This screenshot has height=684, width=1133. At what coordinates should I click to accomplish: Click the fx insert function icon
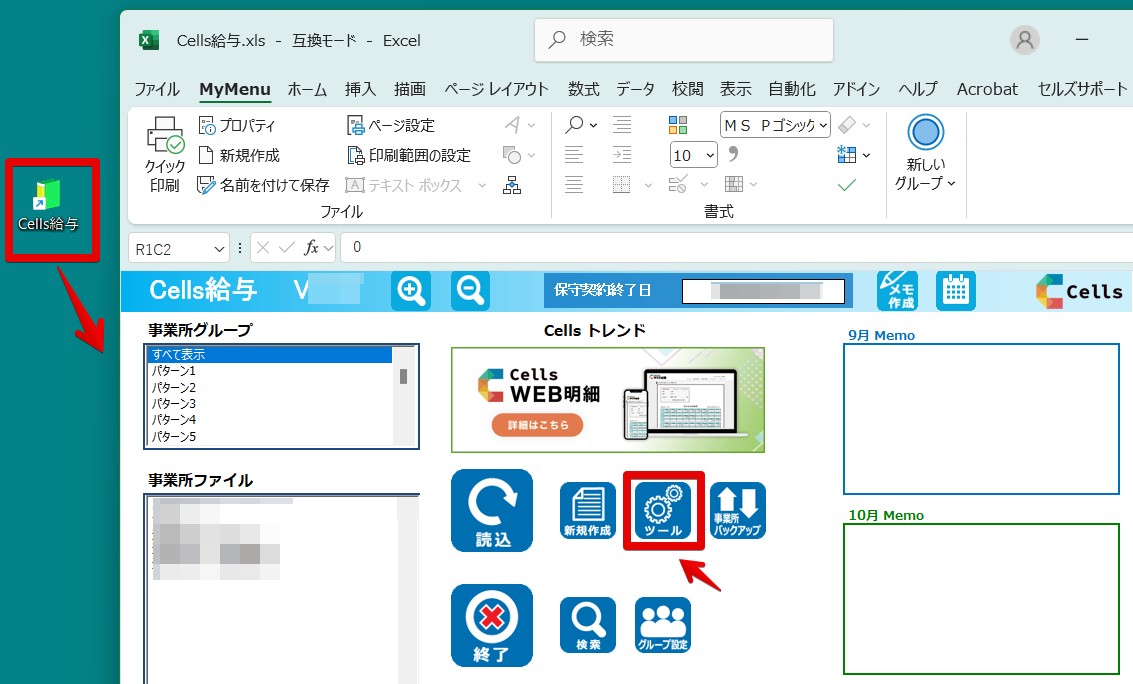coord(311,248)
